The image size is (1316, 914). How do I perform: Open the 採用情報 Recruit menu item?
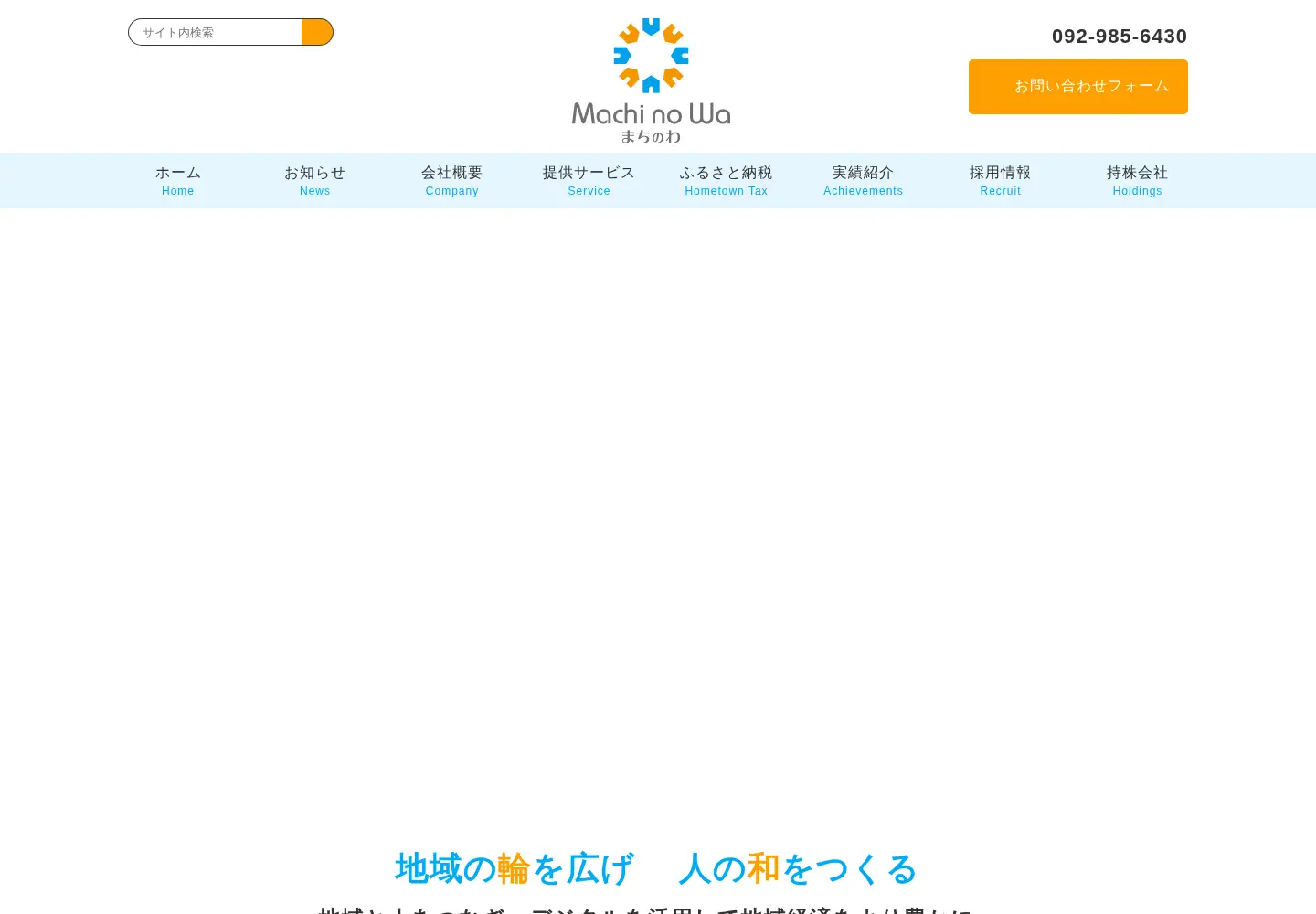pyautogui.click(x=1001, y=180)
